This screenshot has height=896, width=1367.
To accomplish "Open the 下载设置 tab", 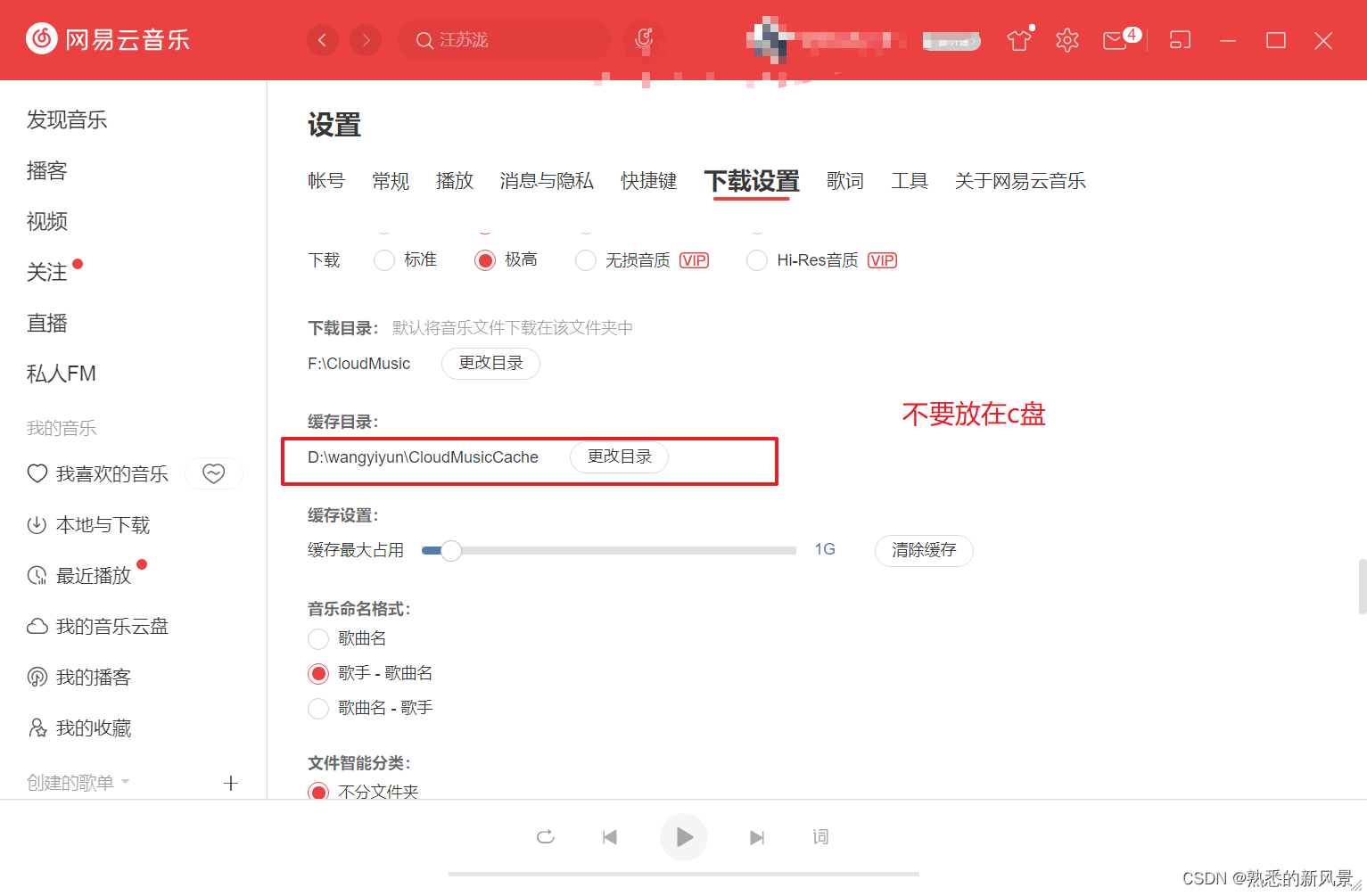I will 752,181.
